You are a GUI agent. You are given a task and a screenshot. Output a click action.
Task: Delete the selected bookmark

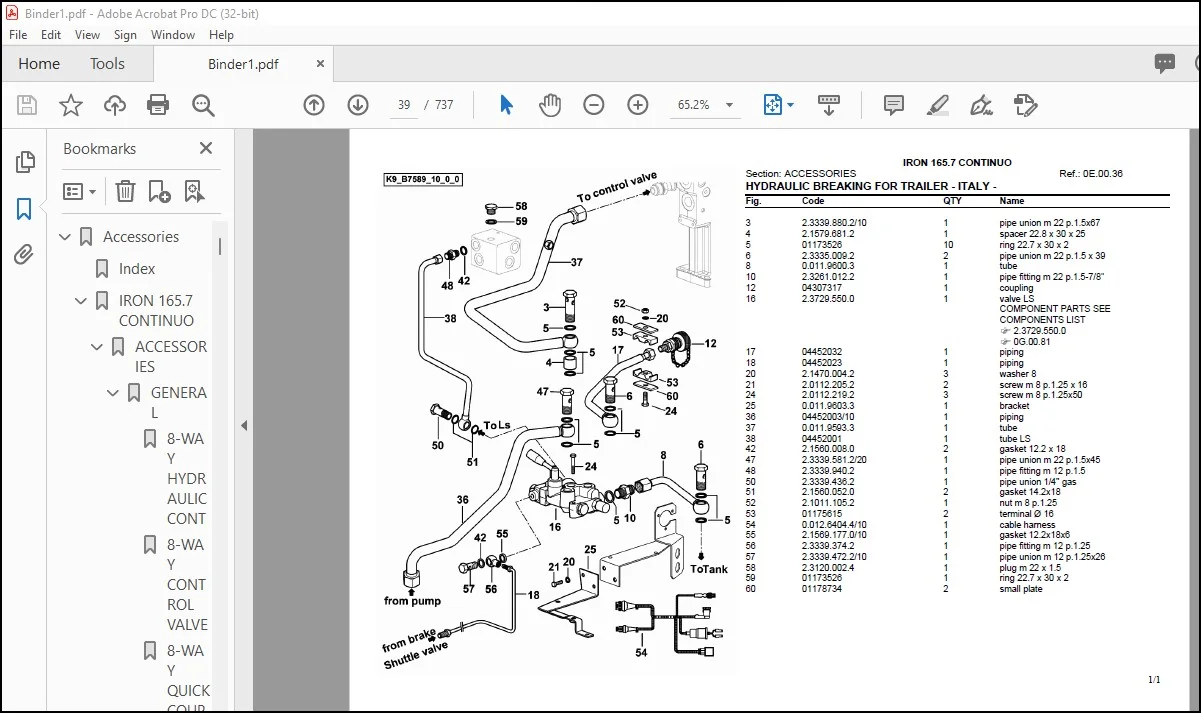click(125, 191)
